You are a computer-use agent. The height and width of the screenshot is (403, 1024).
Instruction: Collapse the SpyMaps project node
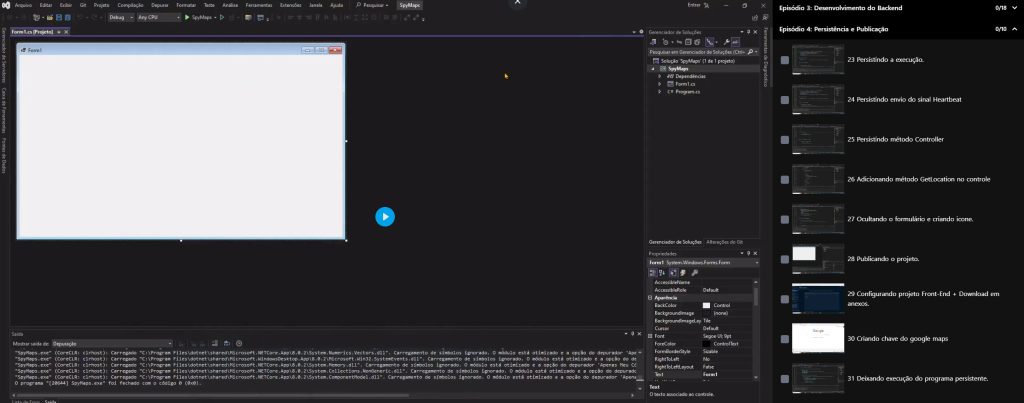pos(652,69)
